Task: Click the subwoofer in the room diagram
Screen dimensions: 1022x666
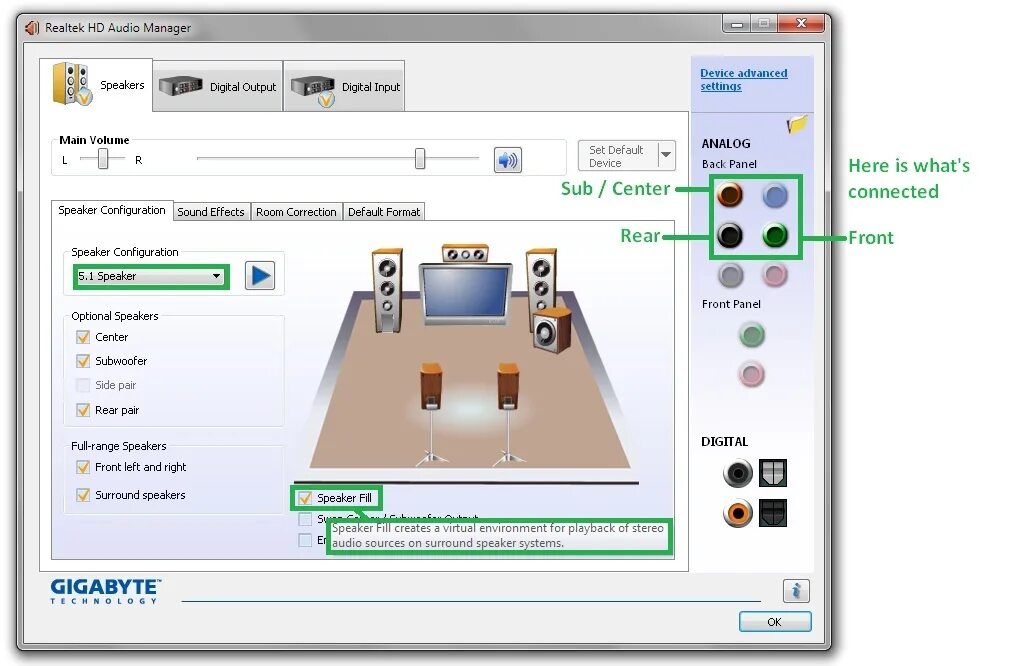Action: click(x=552, y=331)
